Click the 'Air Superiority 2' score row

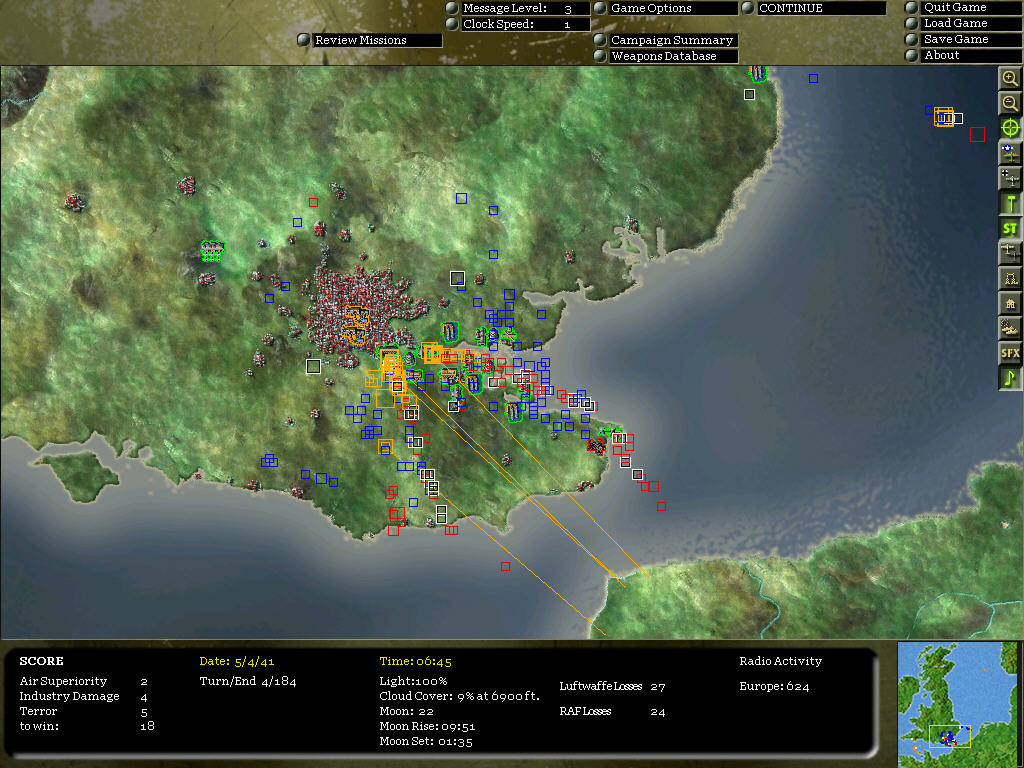tap(84, 681)
